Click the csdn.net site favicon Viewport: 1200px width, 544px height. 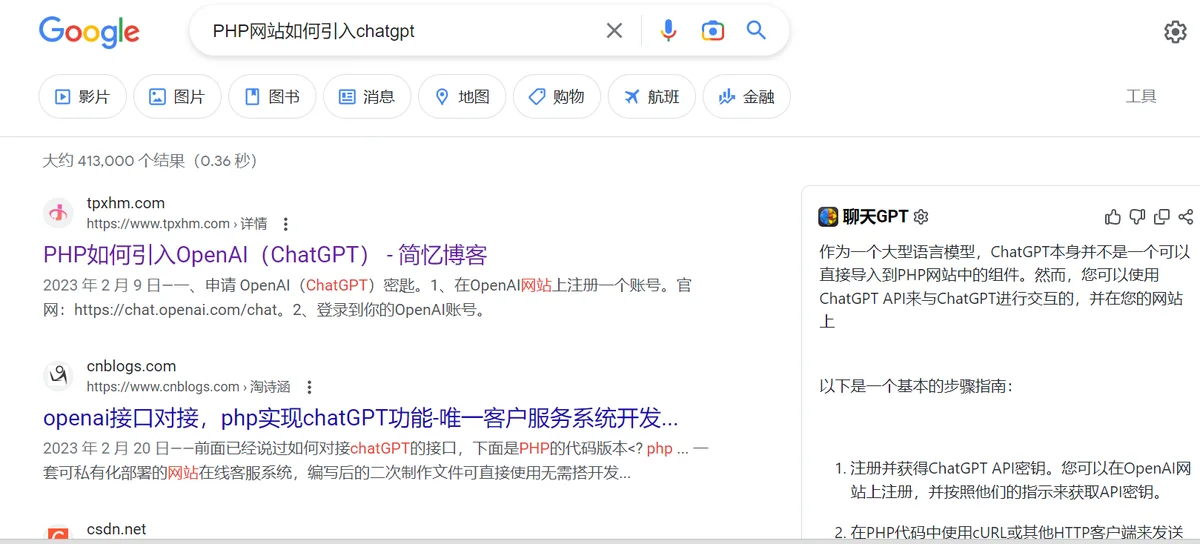tap(58, 535)
